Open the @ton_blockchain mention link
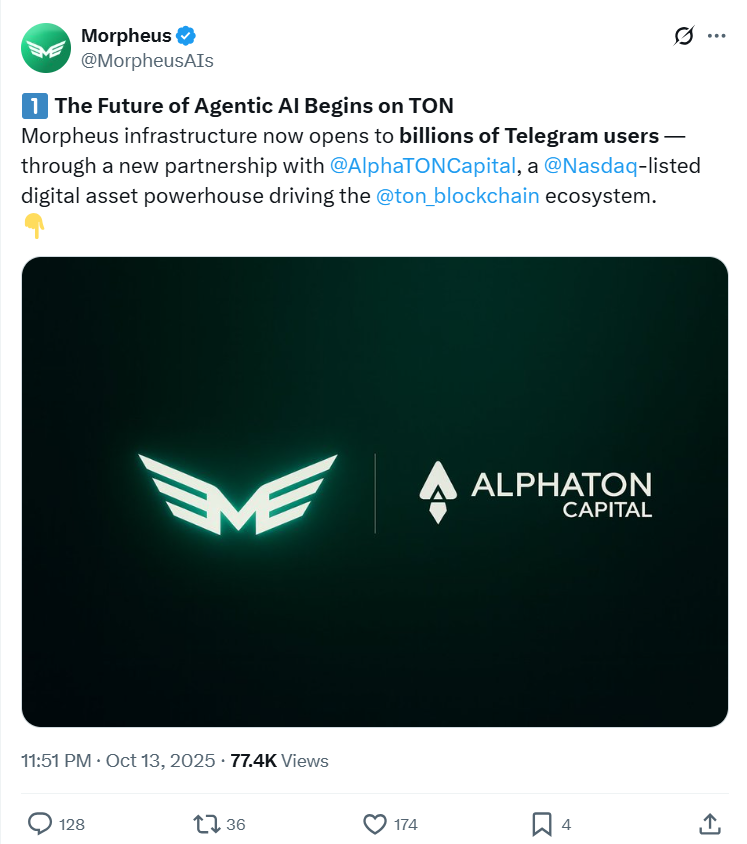Viewport: 747px width, 844px height. 458,195
